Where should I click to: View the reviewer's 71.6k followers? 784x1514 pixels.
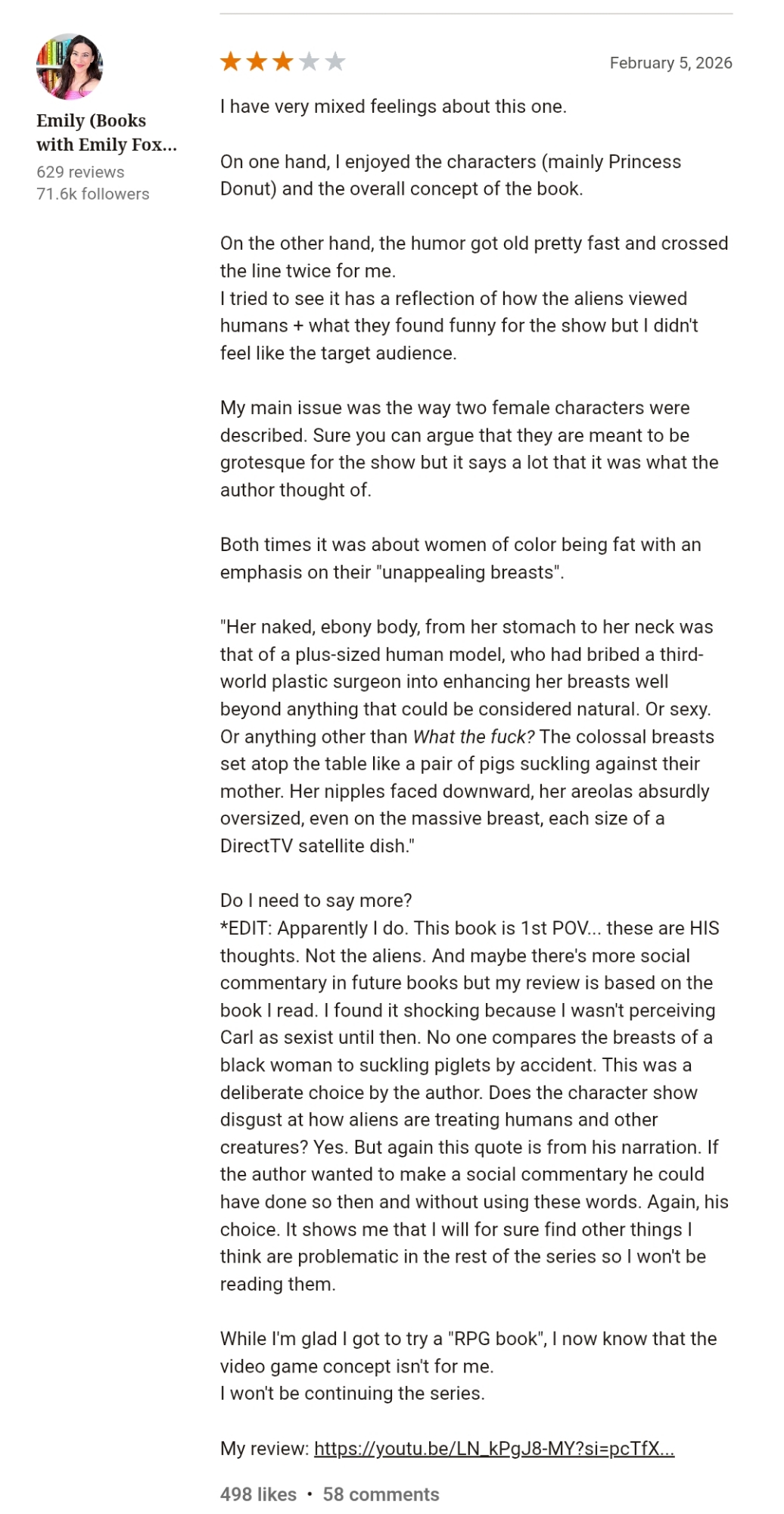click(x=92, y=194)
